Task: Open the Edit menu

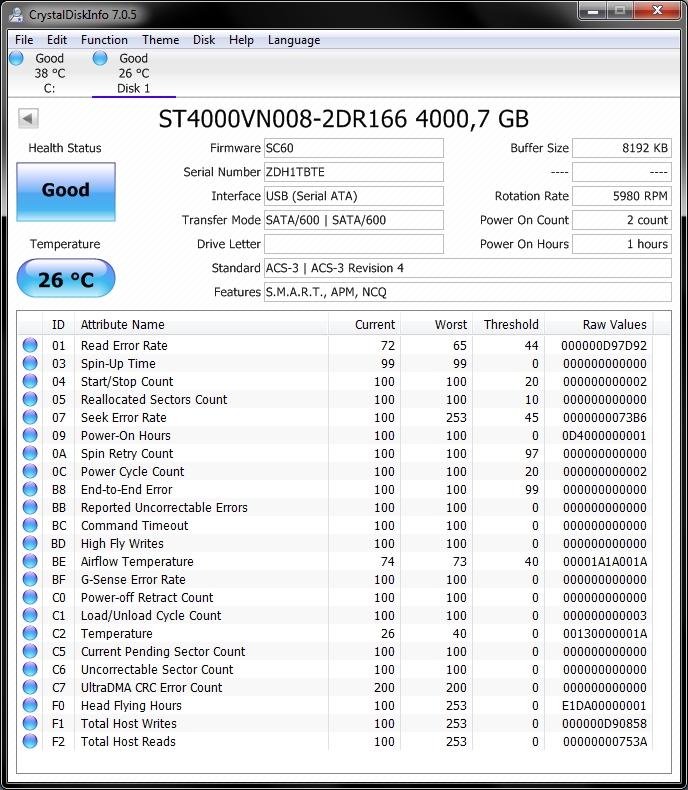Action: [x=57, y=40]
